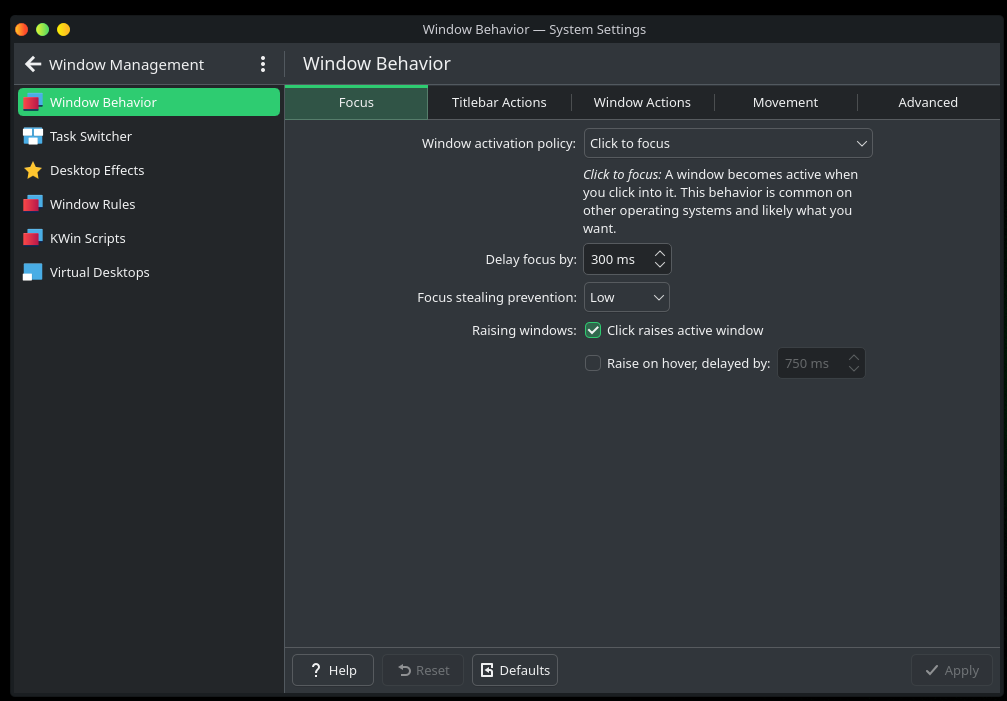
Task: Open Virtual Desktops via its icon
Action: tap(33, 272)
